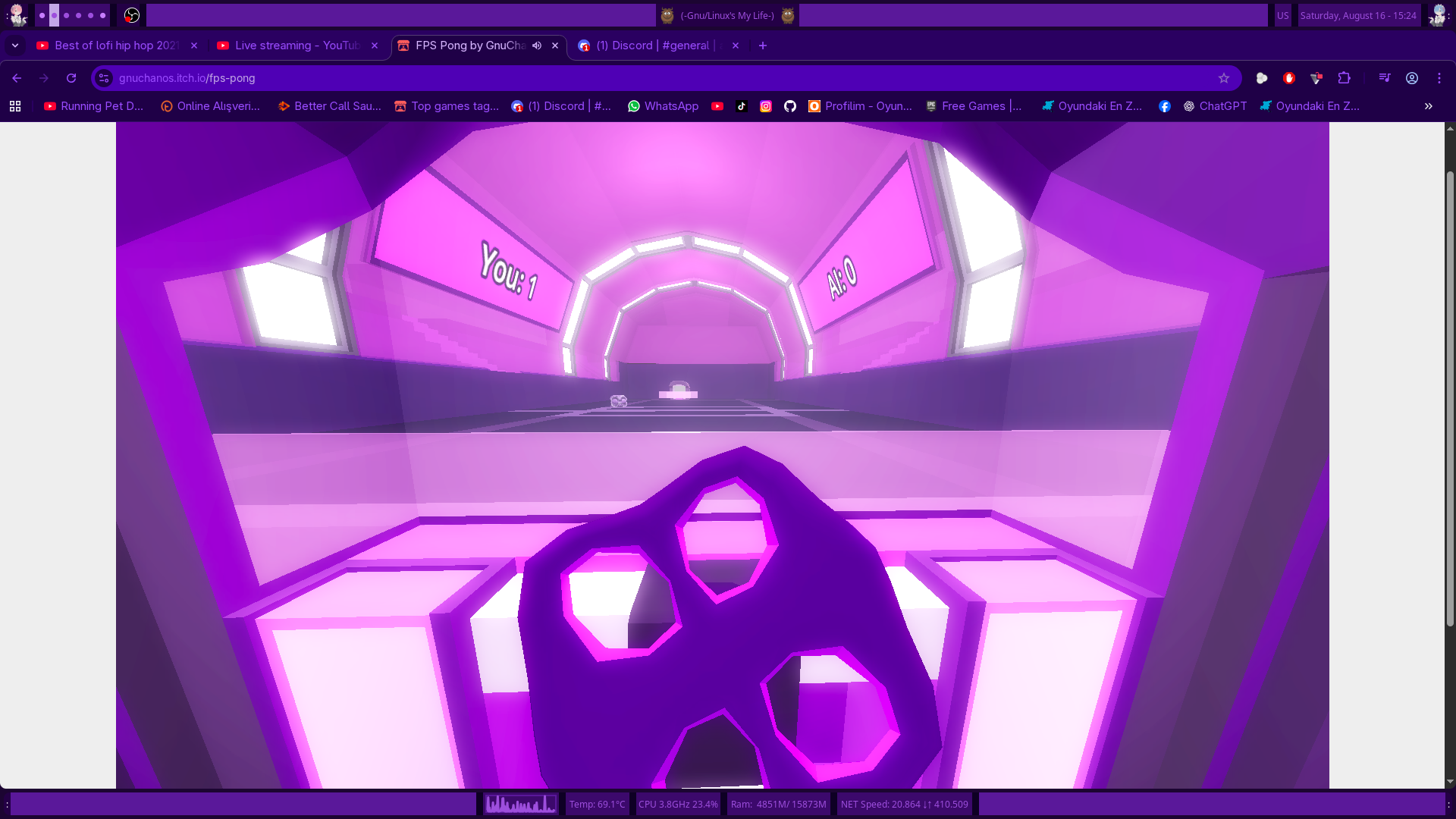This screenshot has height=819, width=1456.
Task: Mute the FPS Pong tab's speaker icon
Action: click(x=537, y=45)
